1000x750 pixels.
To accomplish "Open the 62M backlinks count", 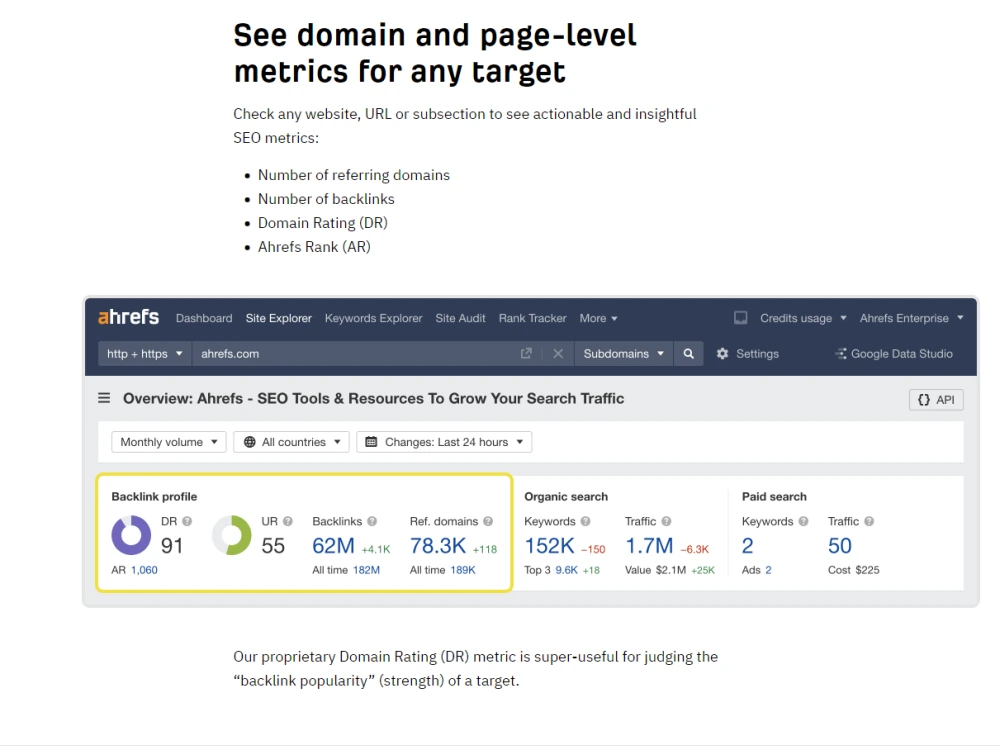I will click(333, 546).
